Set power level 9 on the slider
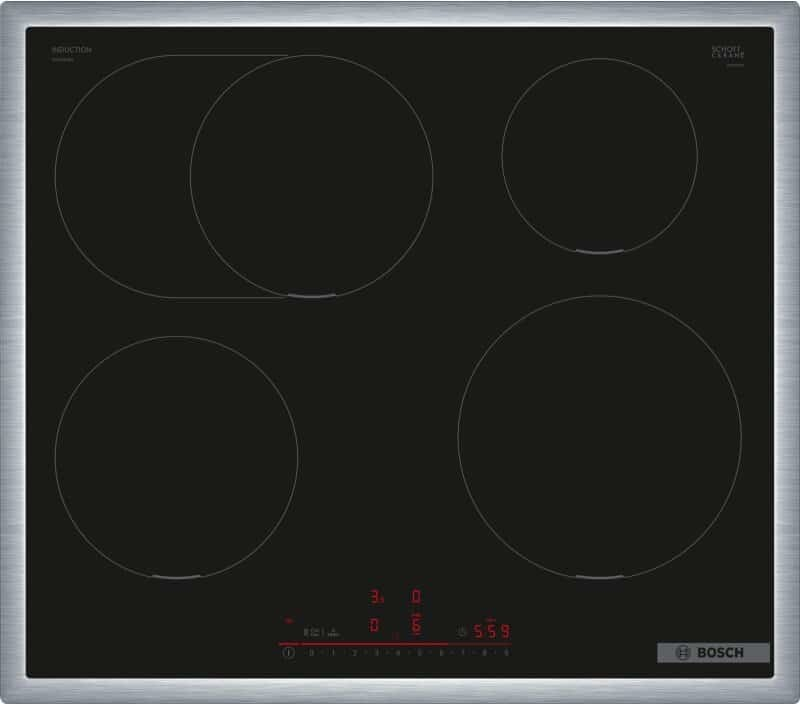Screen dimensions: 800x704 point(507,653)
